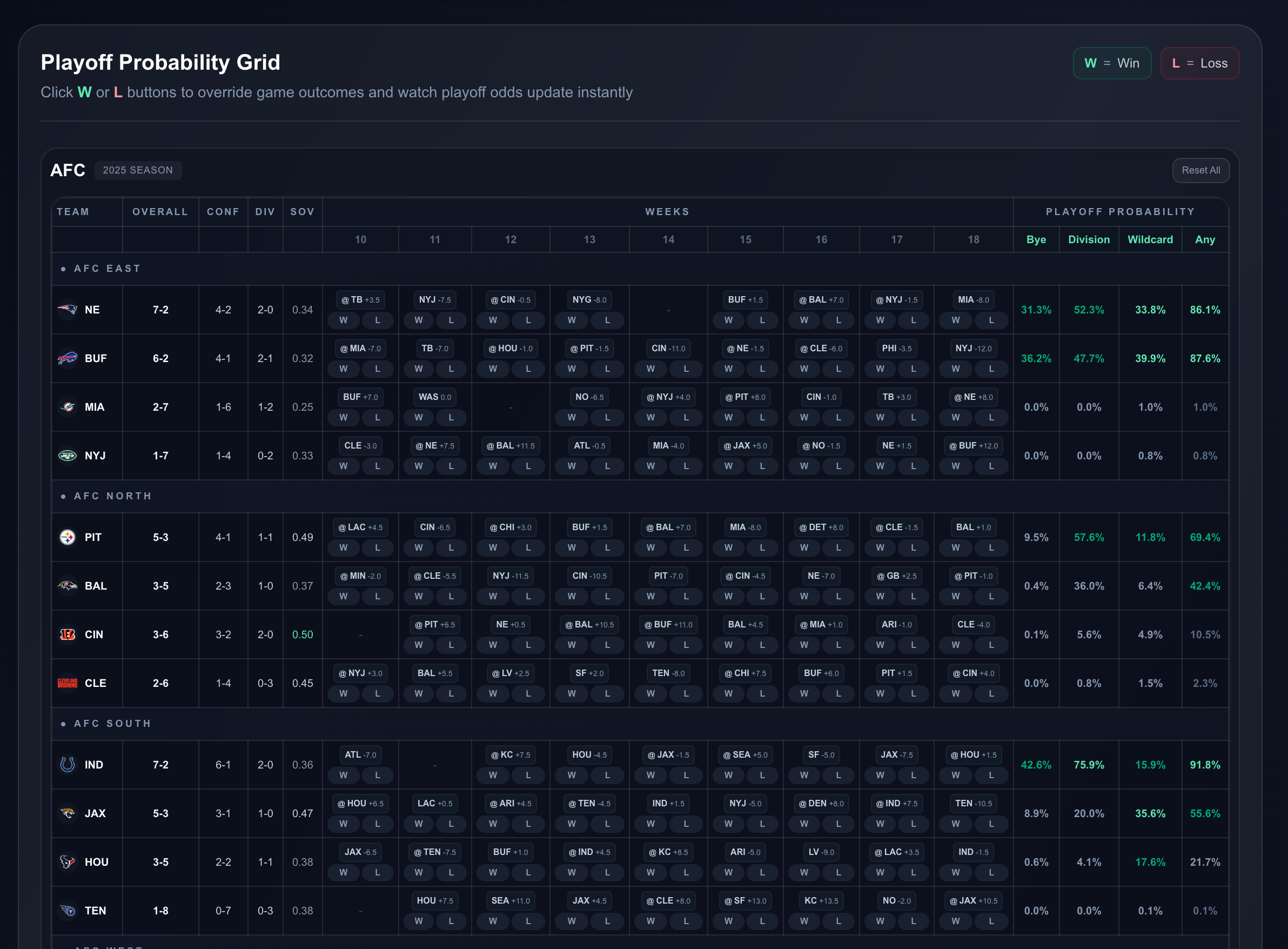This screenshot has width=1288, height=949.
Task: Click the AFC East division header
Action: 108,268
